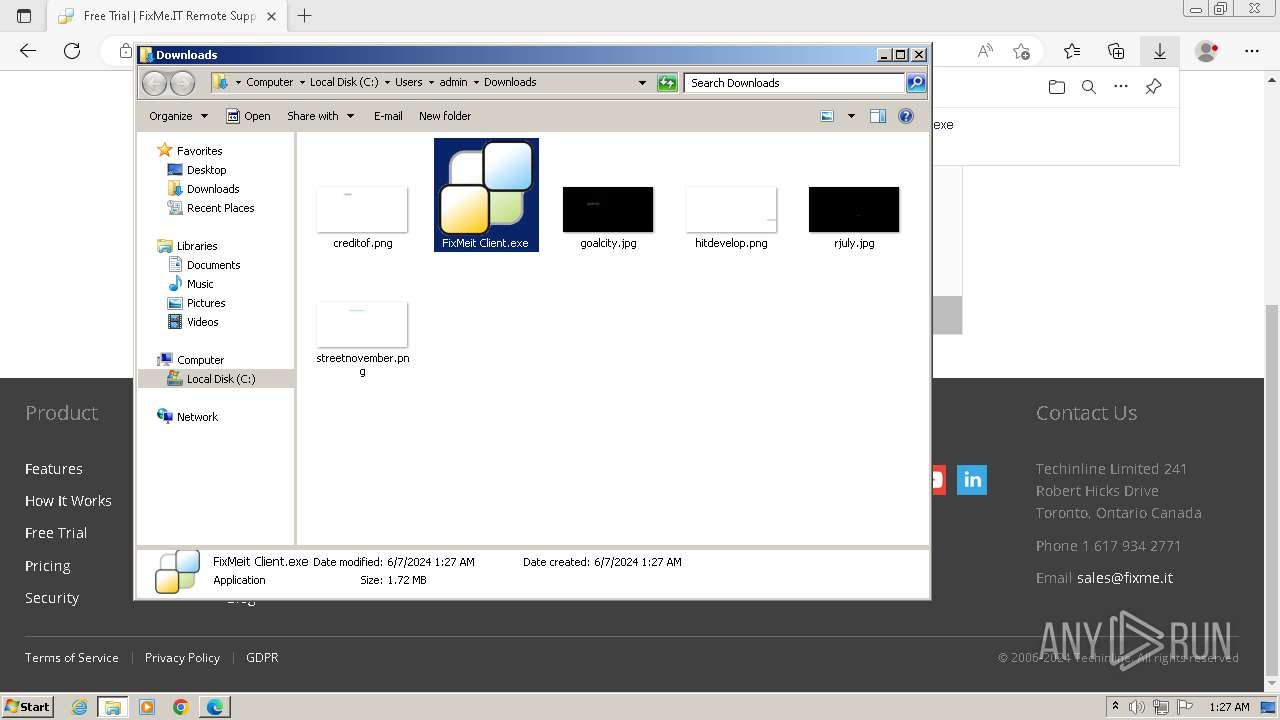The height and width of the screenshot is (720, 1280).
Task: Click Users in the address breadcrumb
Action: 408,83
